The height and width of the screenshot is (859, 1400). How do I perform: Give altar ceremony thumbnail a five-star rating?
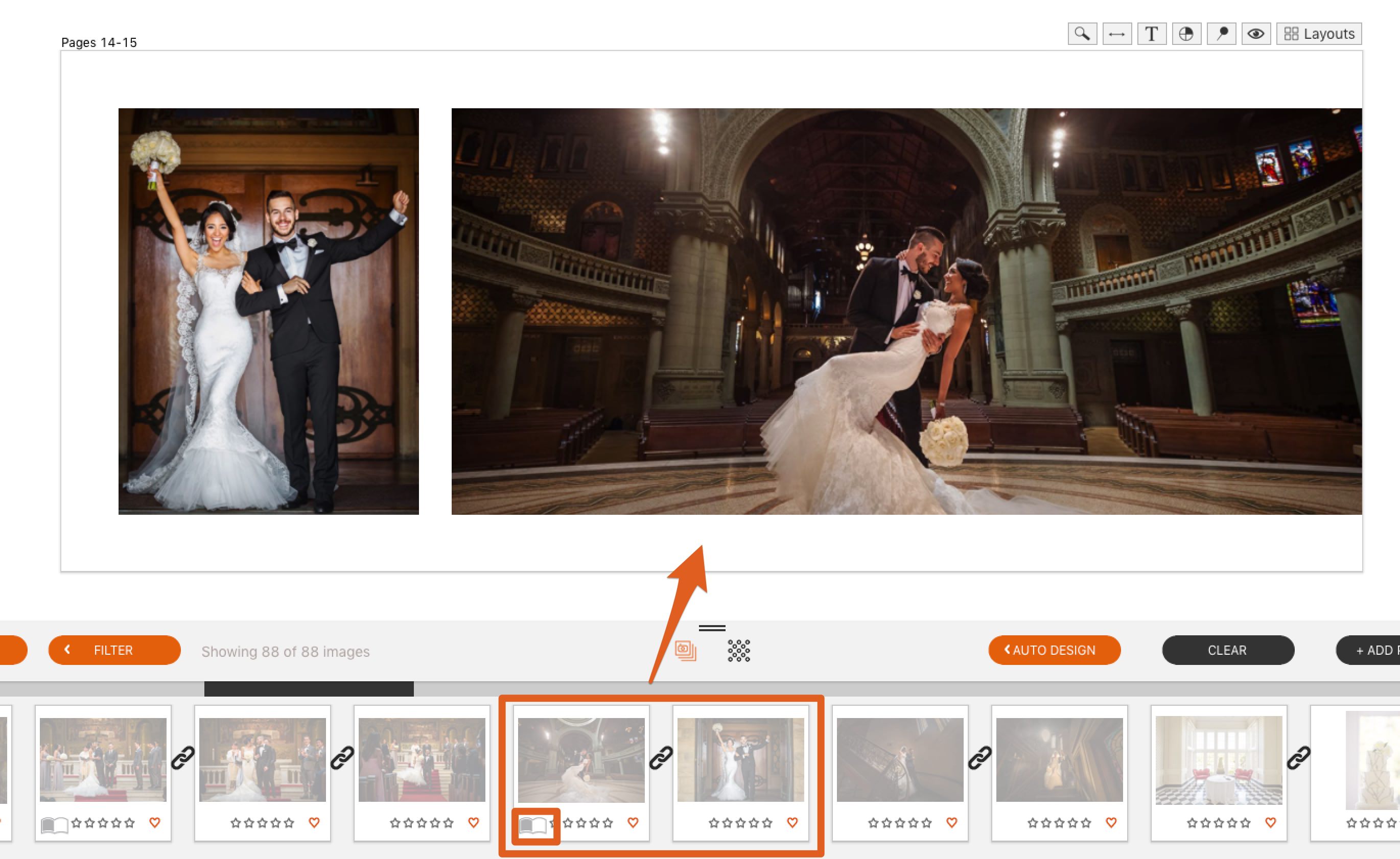click(130, 823)
